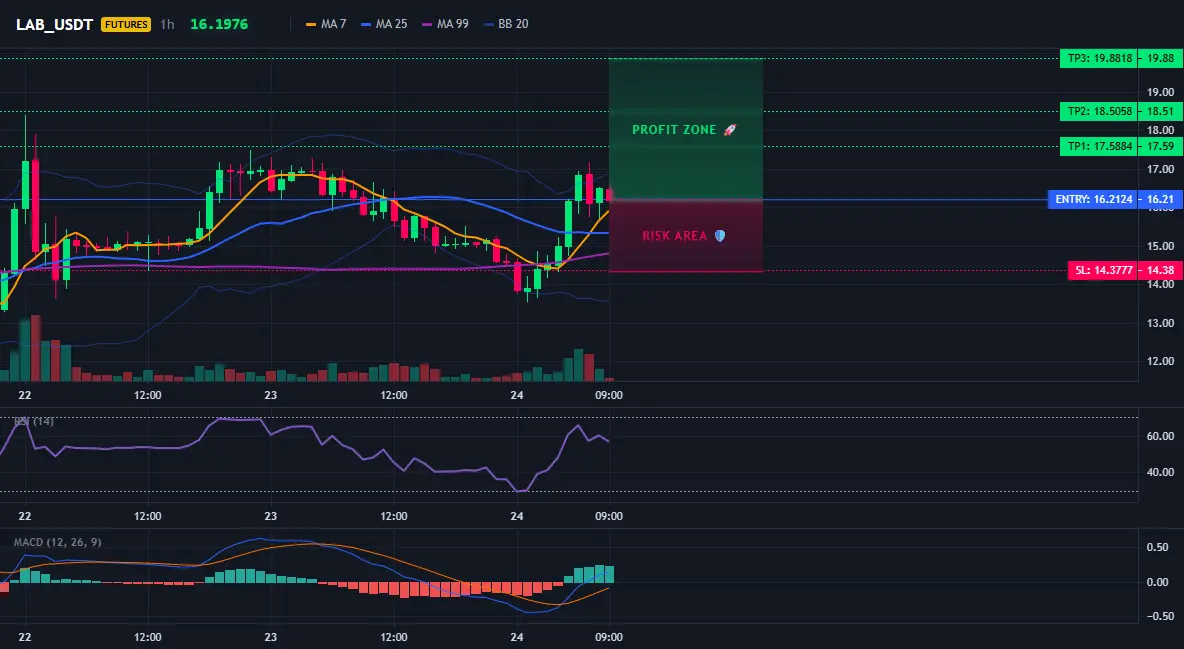The width and height of the screenshot is (1184, 649).
Task: Click the 19.00 price axis value
Action: click(x=1161, y=92)
